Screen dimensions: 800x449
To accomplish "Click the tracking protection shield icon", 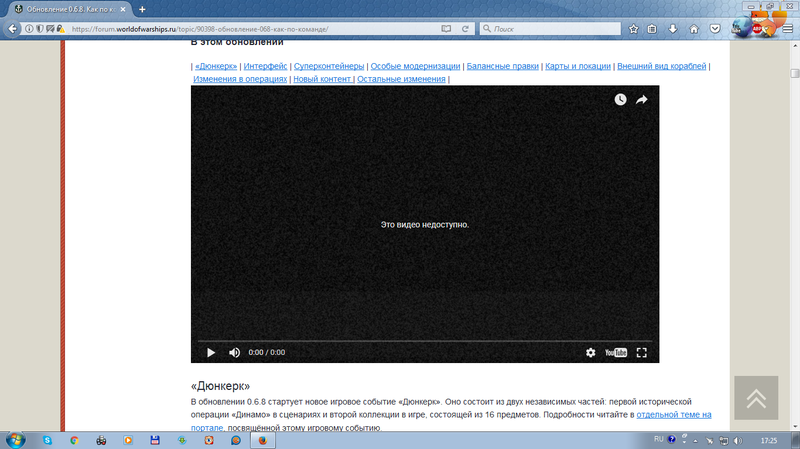I will tap(39, 29).
